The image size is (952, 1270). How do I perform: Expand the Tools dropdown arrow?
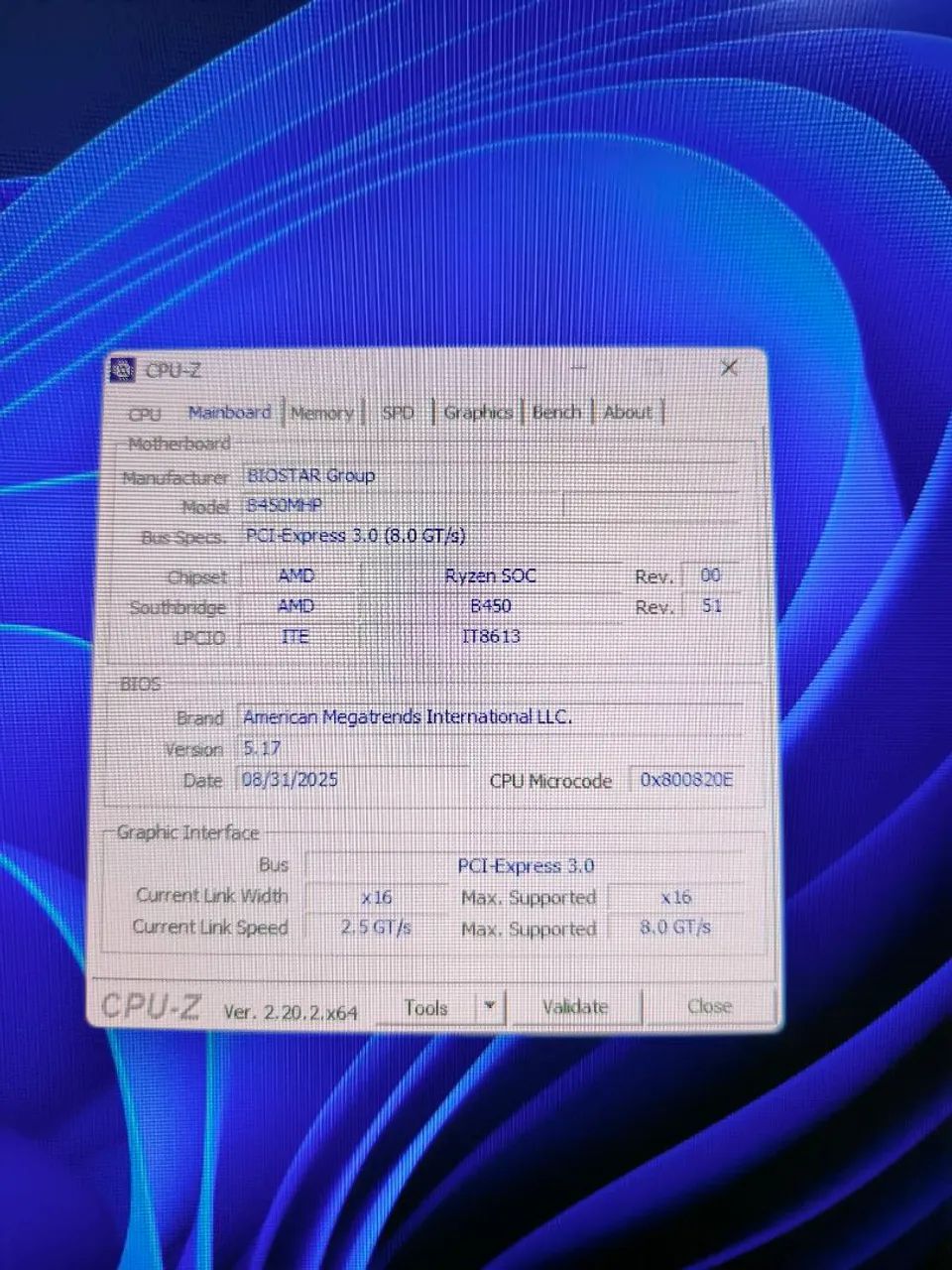[490, 1007]
